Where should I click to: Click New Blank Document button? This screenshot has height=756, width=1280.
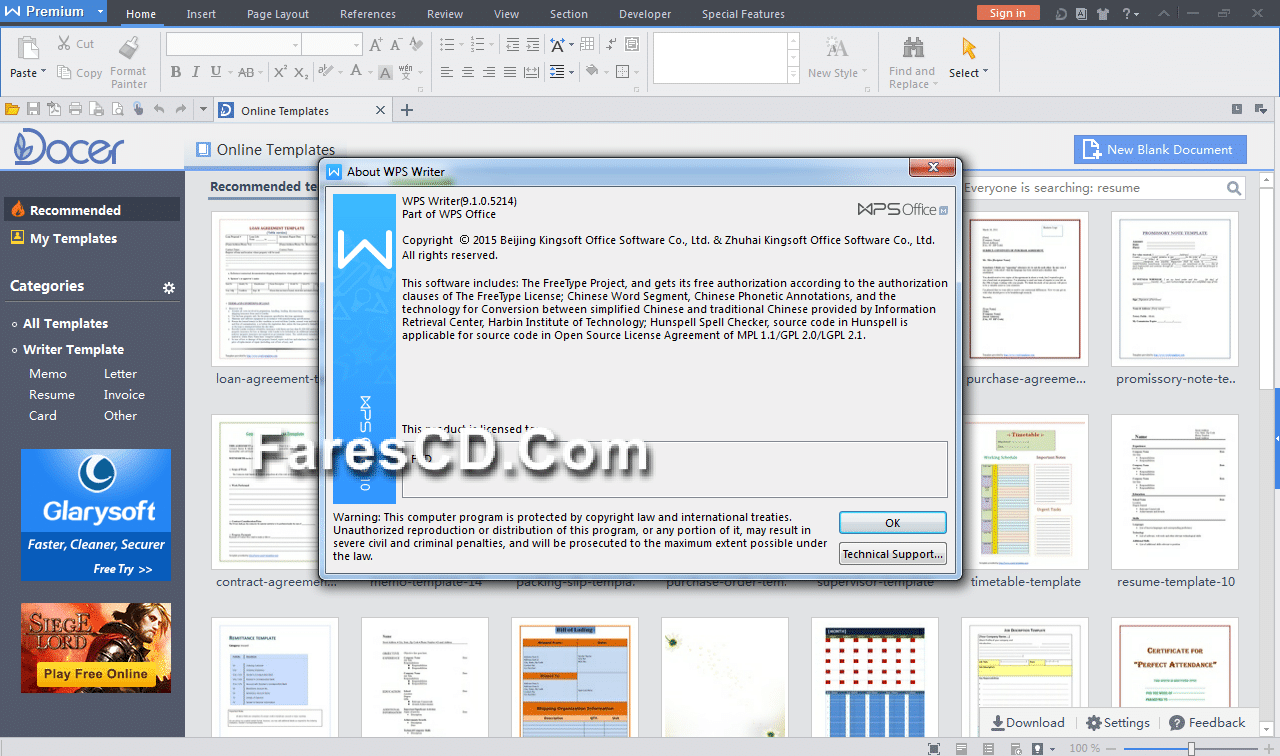pos(1160,150)
